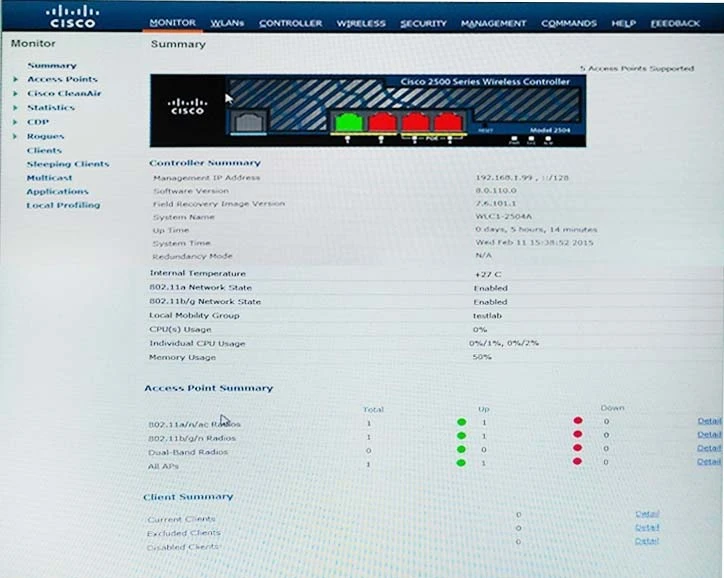
Task: Expand the Rogues sidebar section
Action: pos(45,136)
